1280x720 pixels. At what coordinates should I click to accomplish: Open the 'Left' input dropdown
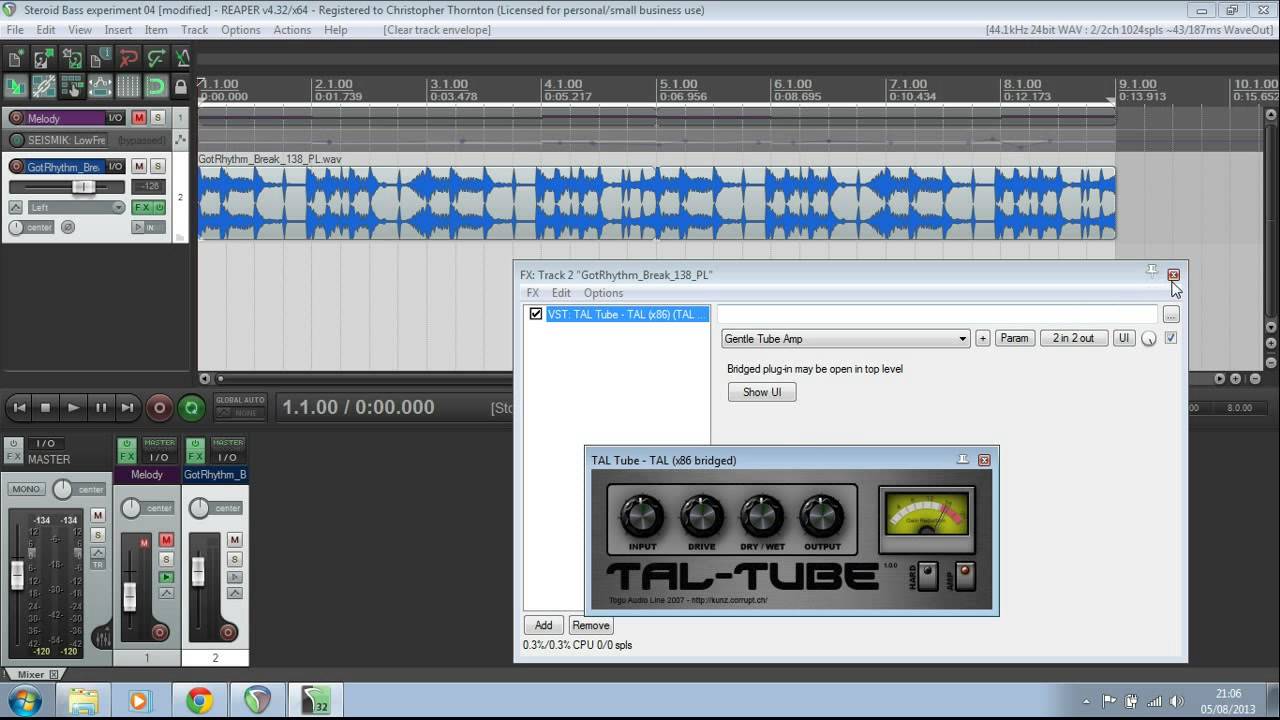(76, 208)
